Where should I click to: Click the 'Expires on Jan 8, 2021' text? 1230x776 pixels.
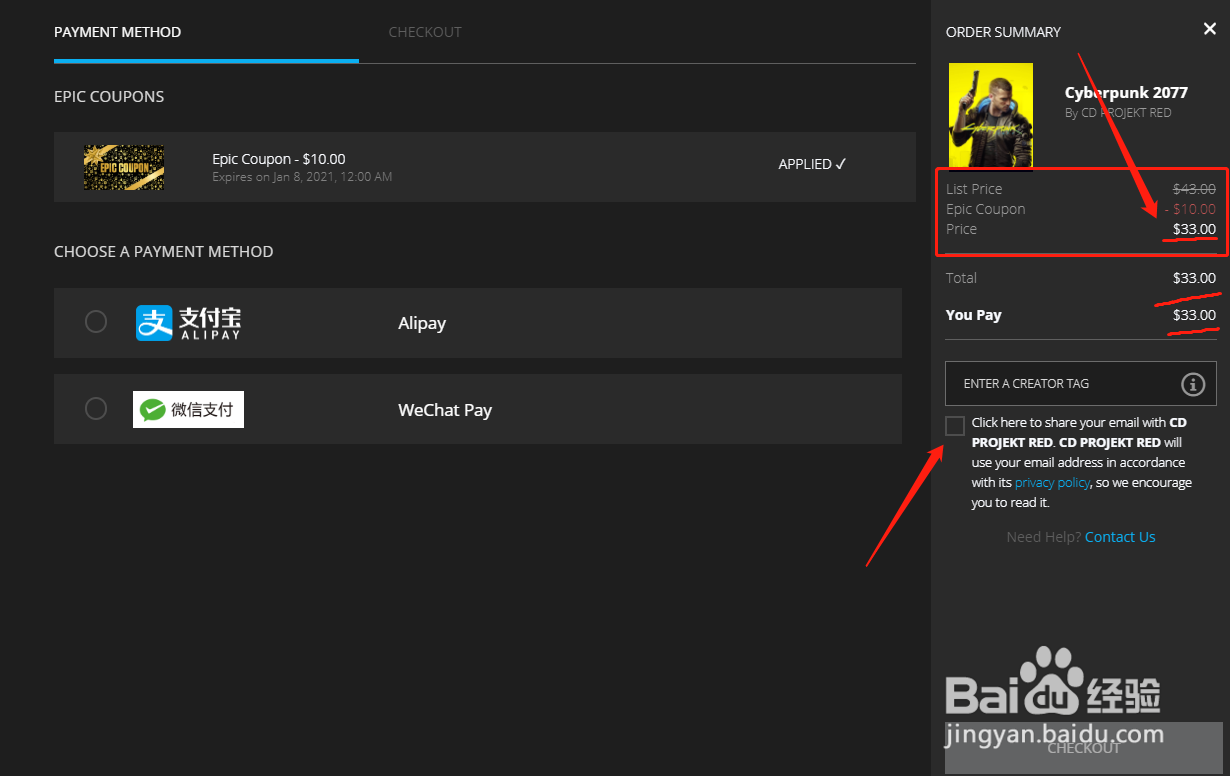[x=302, y=177]
